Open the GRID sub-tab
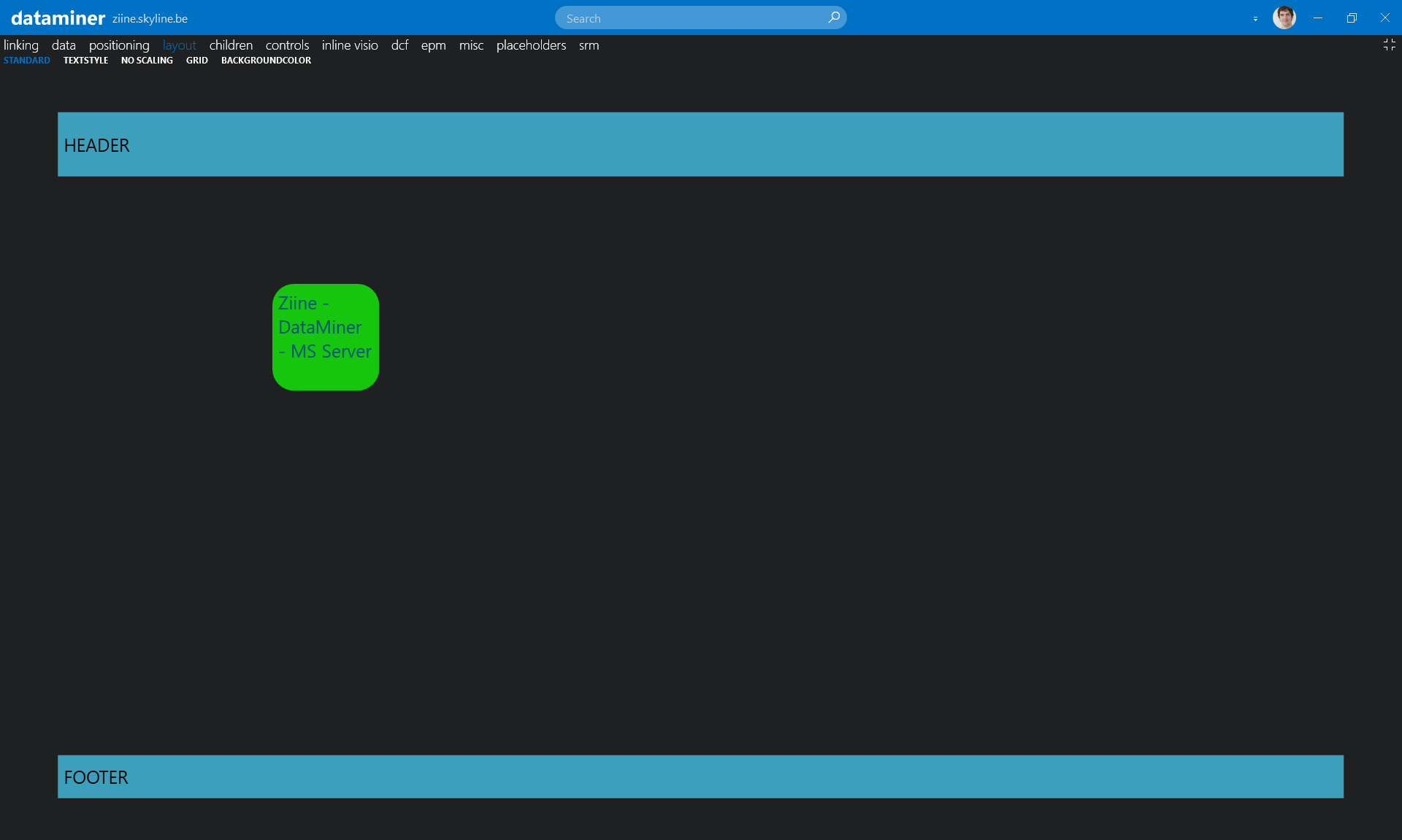Image resolution: width=1402 pixels, height=840 pixels. [196, 61]
